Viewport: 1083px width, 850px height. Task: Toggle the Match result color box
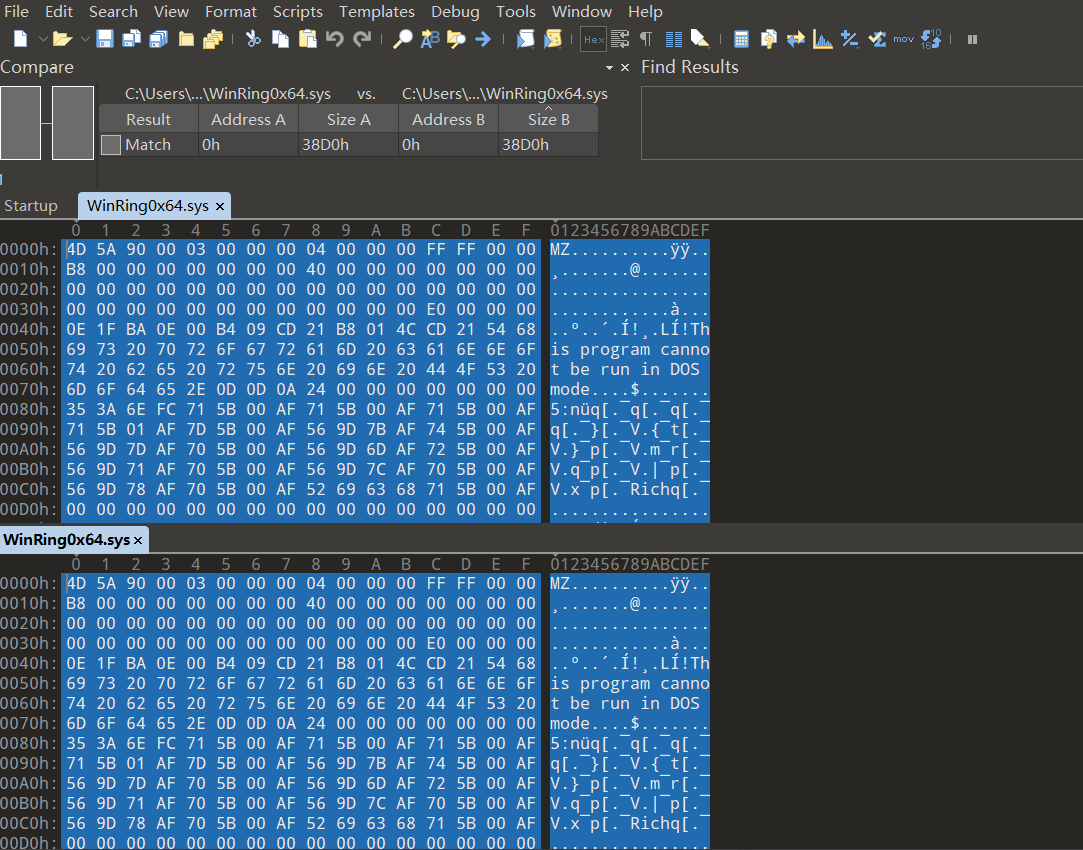click(x=111, y=145)
